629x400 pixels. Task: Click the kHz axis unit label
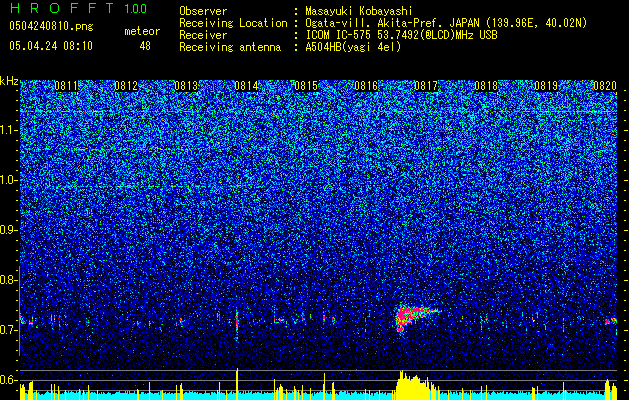[9, 81]
